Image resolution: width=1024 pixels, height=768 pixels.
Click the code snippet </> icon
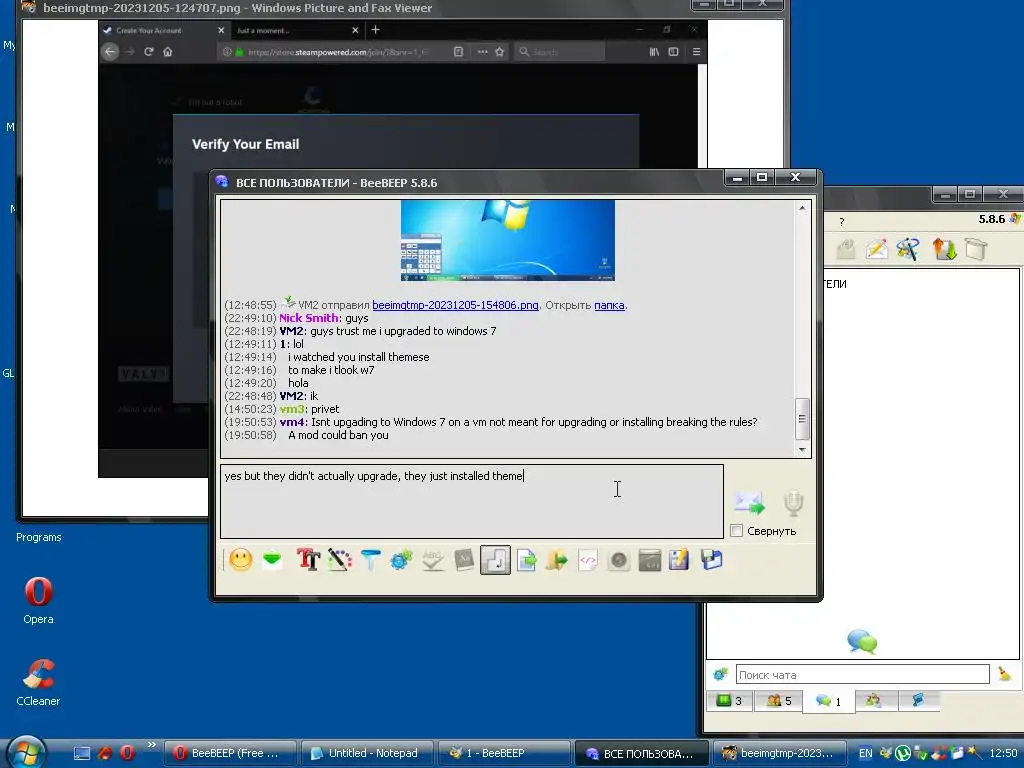[x=588, y=560]
